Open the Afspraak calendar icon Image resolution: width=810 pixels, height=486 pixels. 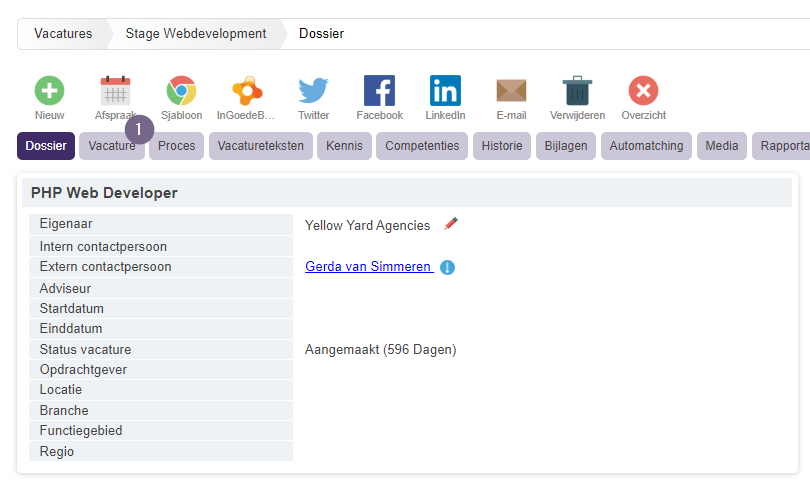tap(115, 90)
